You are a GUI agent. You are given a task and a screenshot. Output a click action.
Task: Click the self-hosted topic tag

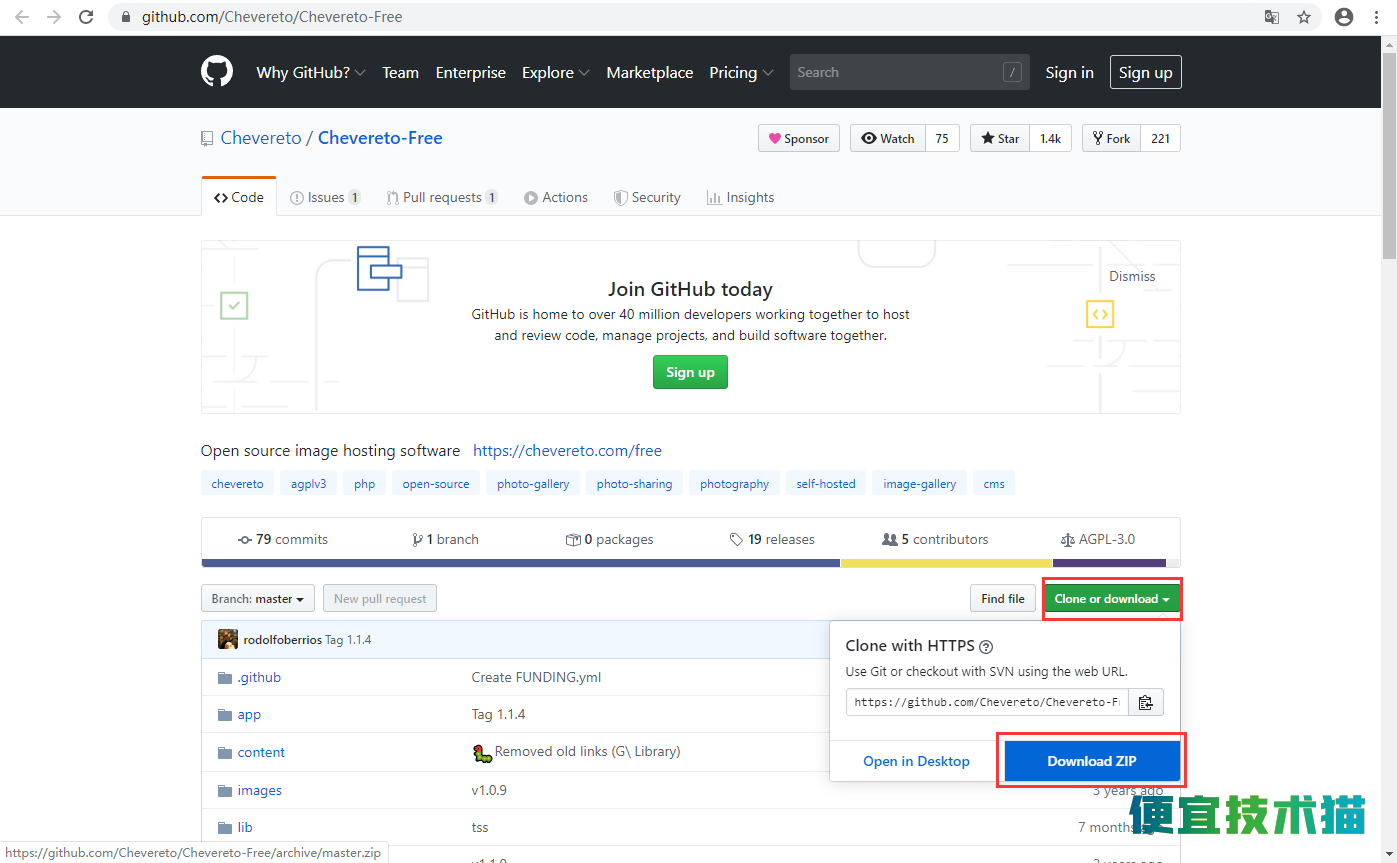[826, 483]
